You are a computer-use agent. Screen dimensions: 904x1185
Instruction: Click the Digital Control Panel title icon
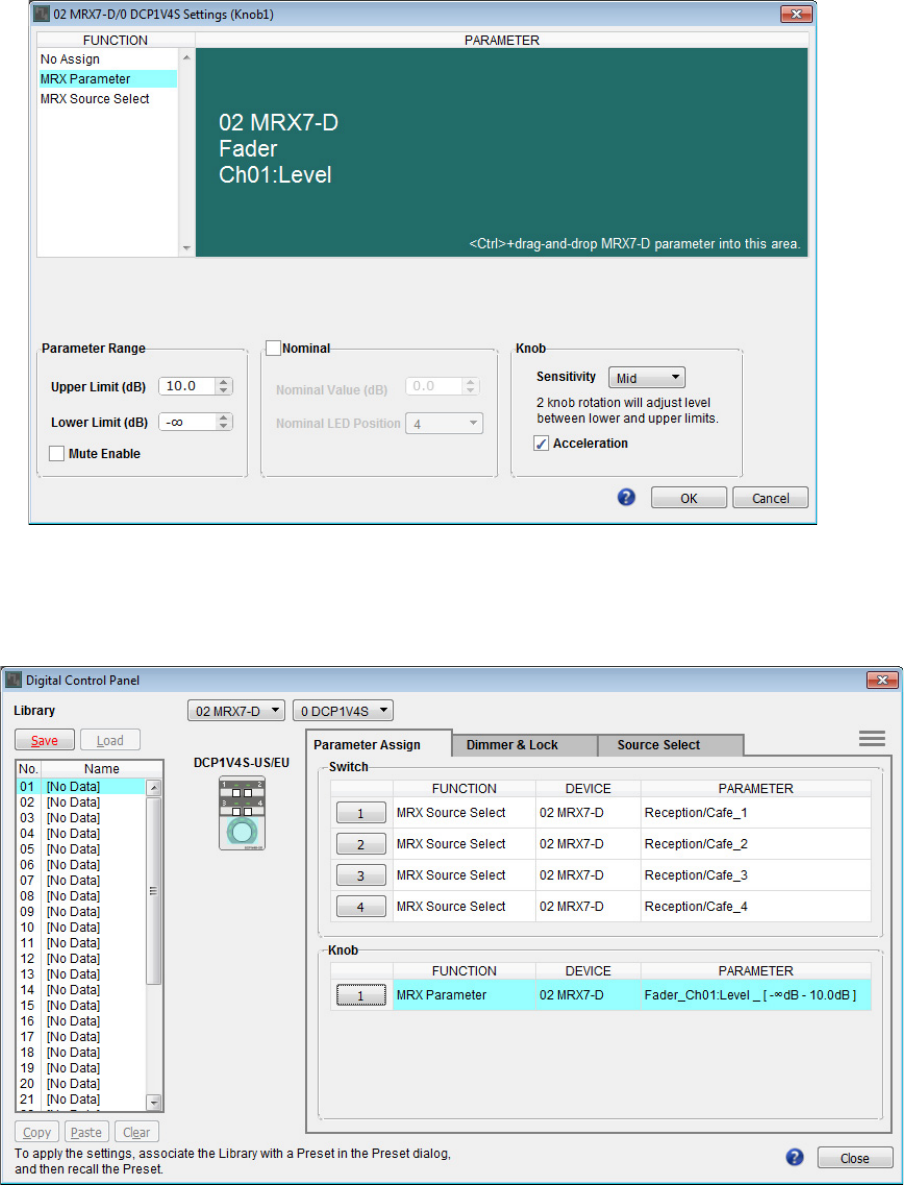click(x=14, y=679)
